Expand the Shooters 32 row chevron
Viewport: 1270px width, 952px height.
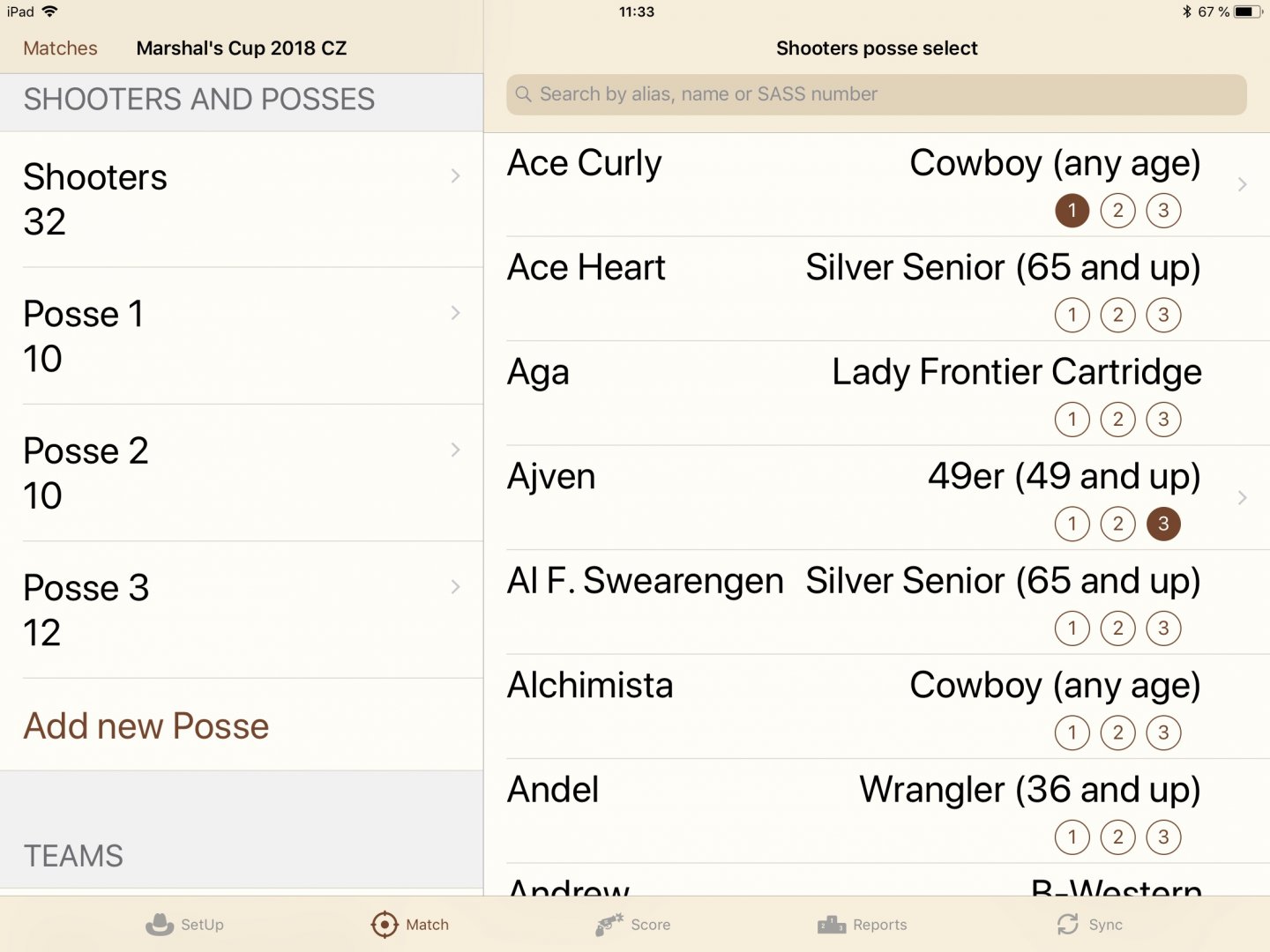click(455, 176)
